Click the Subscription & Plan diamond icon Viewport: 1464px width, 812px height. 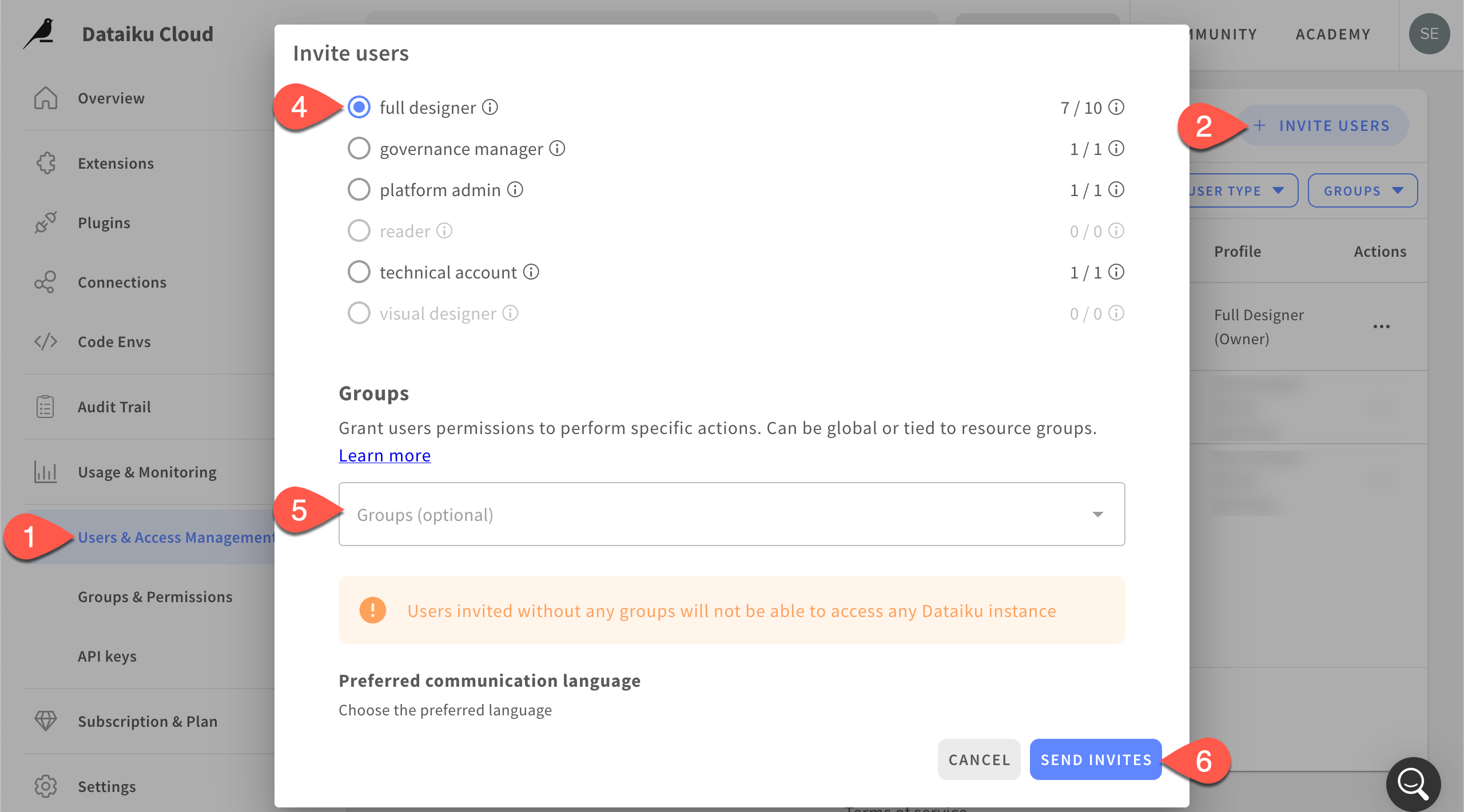coord(45,721)
